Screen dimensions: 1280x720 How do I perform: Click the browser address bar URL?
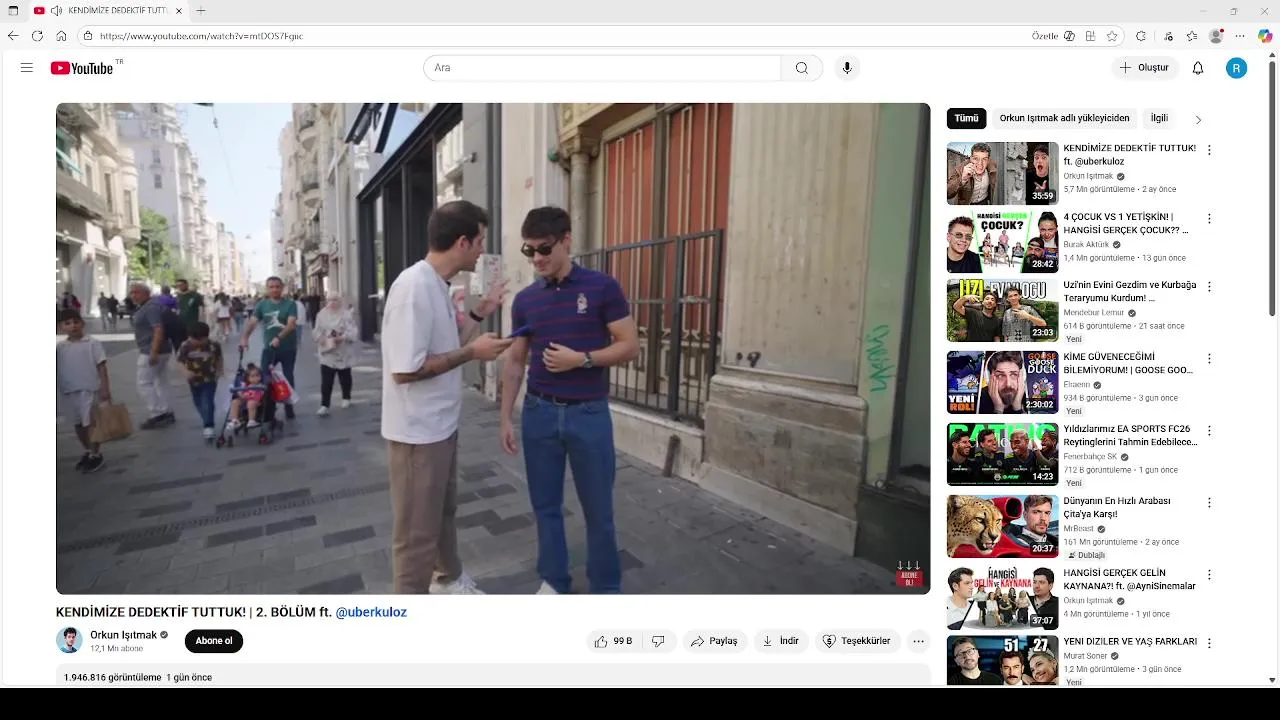click(x=201, y=36)
